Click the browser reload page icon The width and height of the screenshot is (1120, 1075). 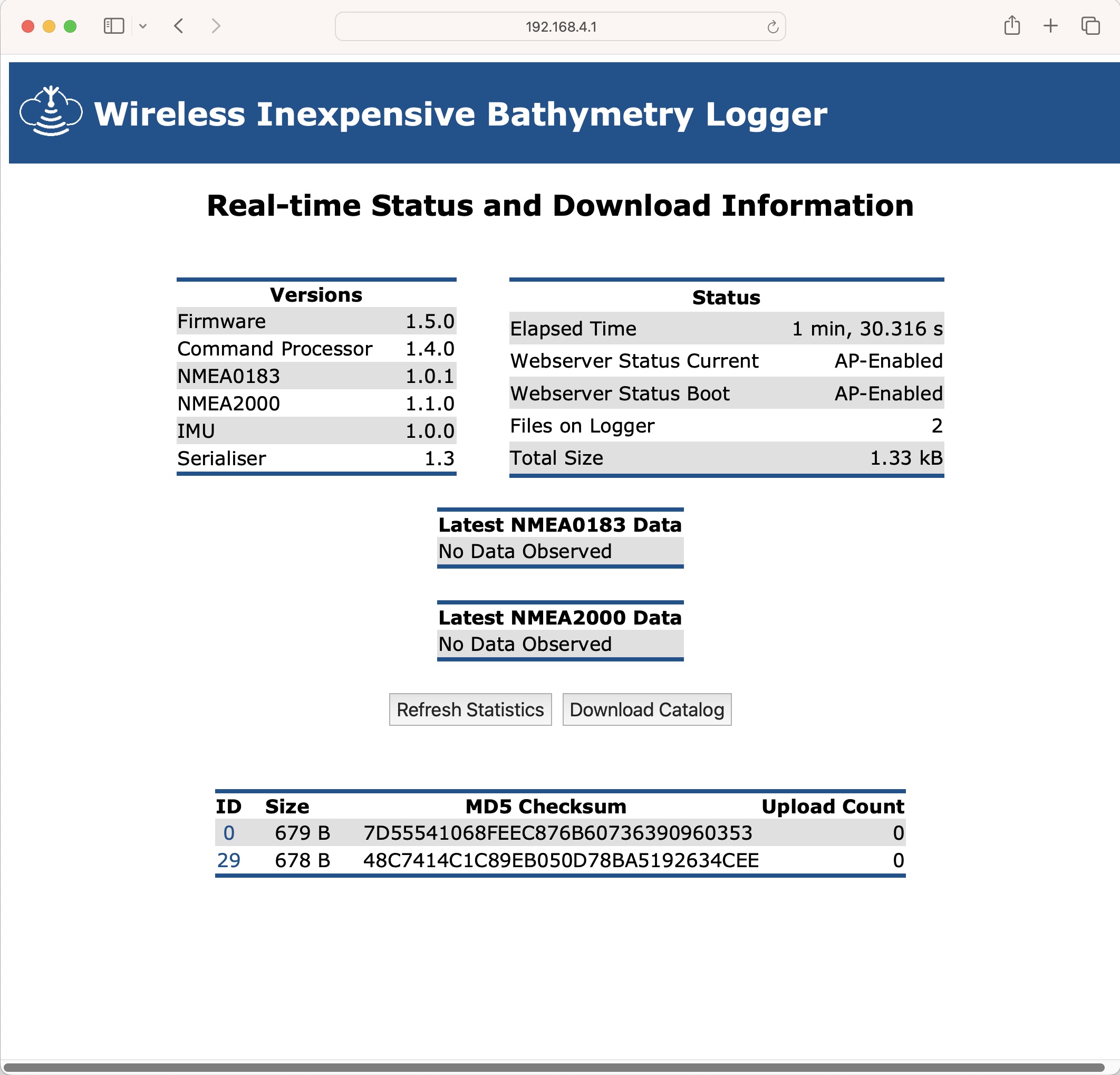pos(775,27)
